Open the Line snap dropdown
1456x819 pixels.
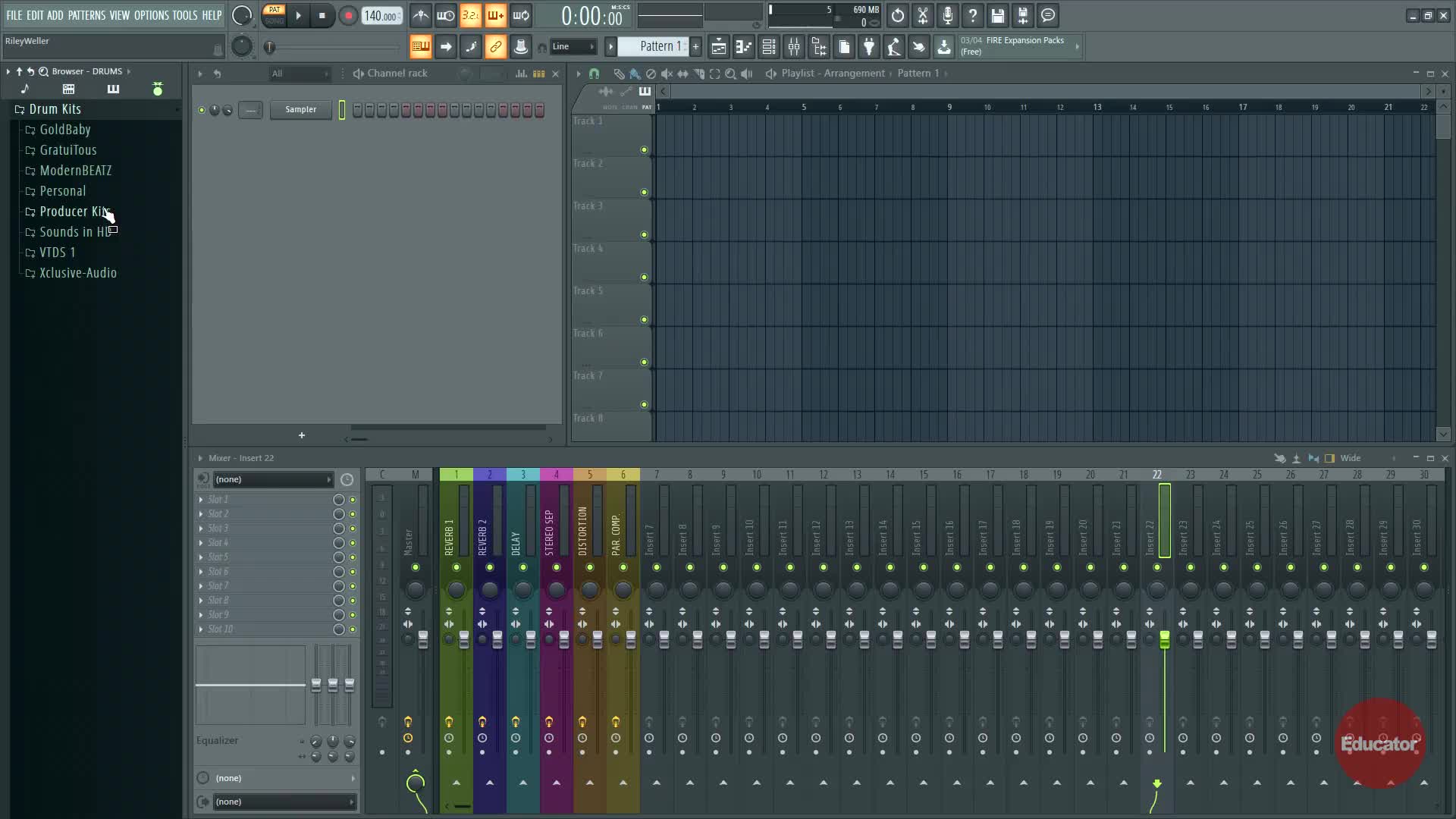click(x=573, y=47)
